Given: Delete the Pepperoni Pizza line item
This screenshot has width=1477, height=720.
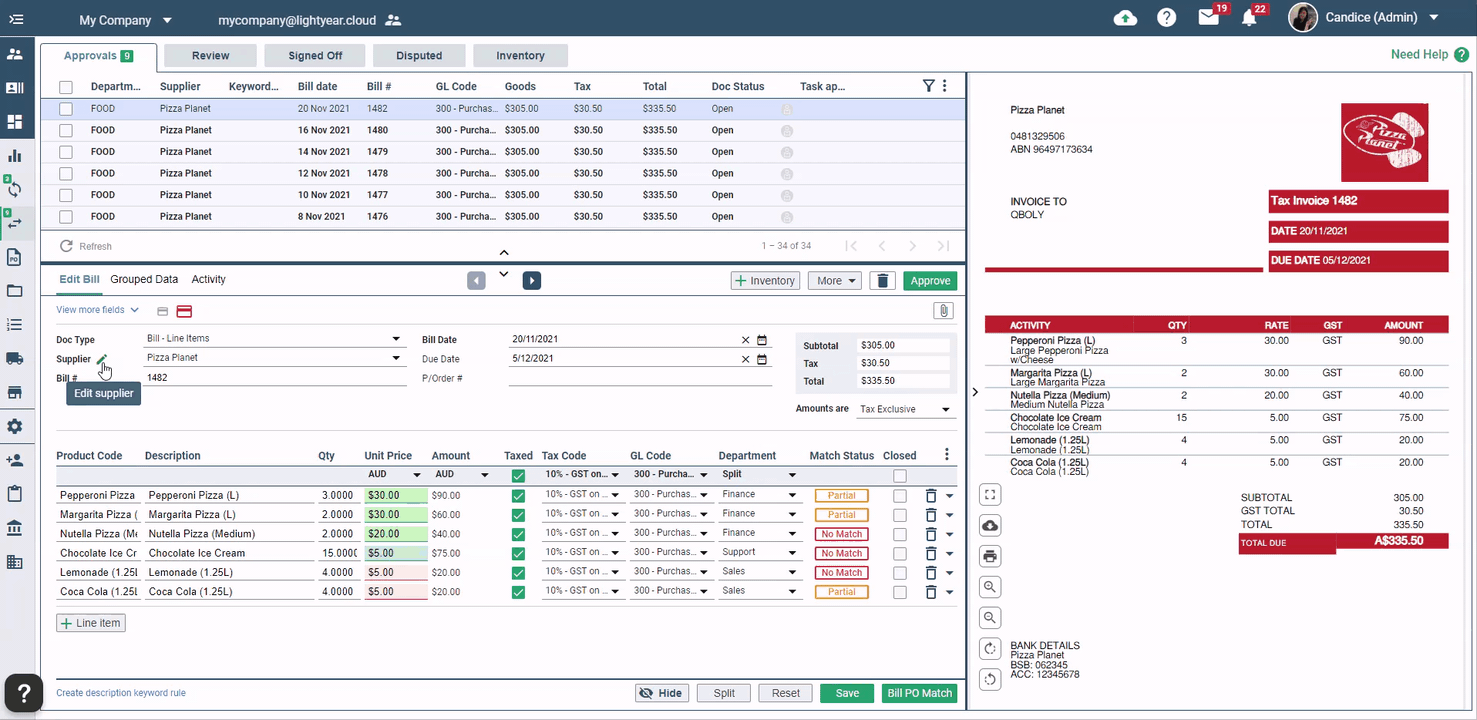Looking at the screenshot, I should [x=931, y=496].
